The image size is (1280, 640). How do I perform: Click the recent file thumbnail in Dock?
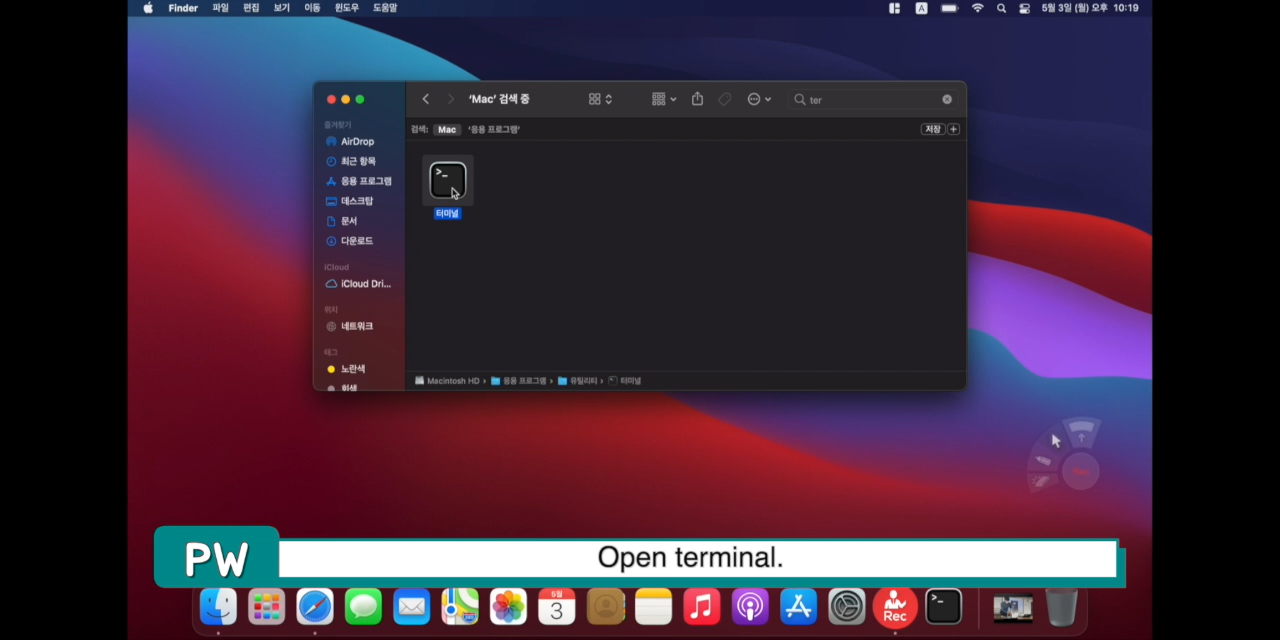click(1013, 608)
